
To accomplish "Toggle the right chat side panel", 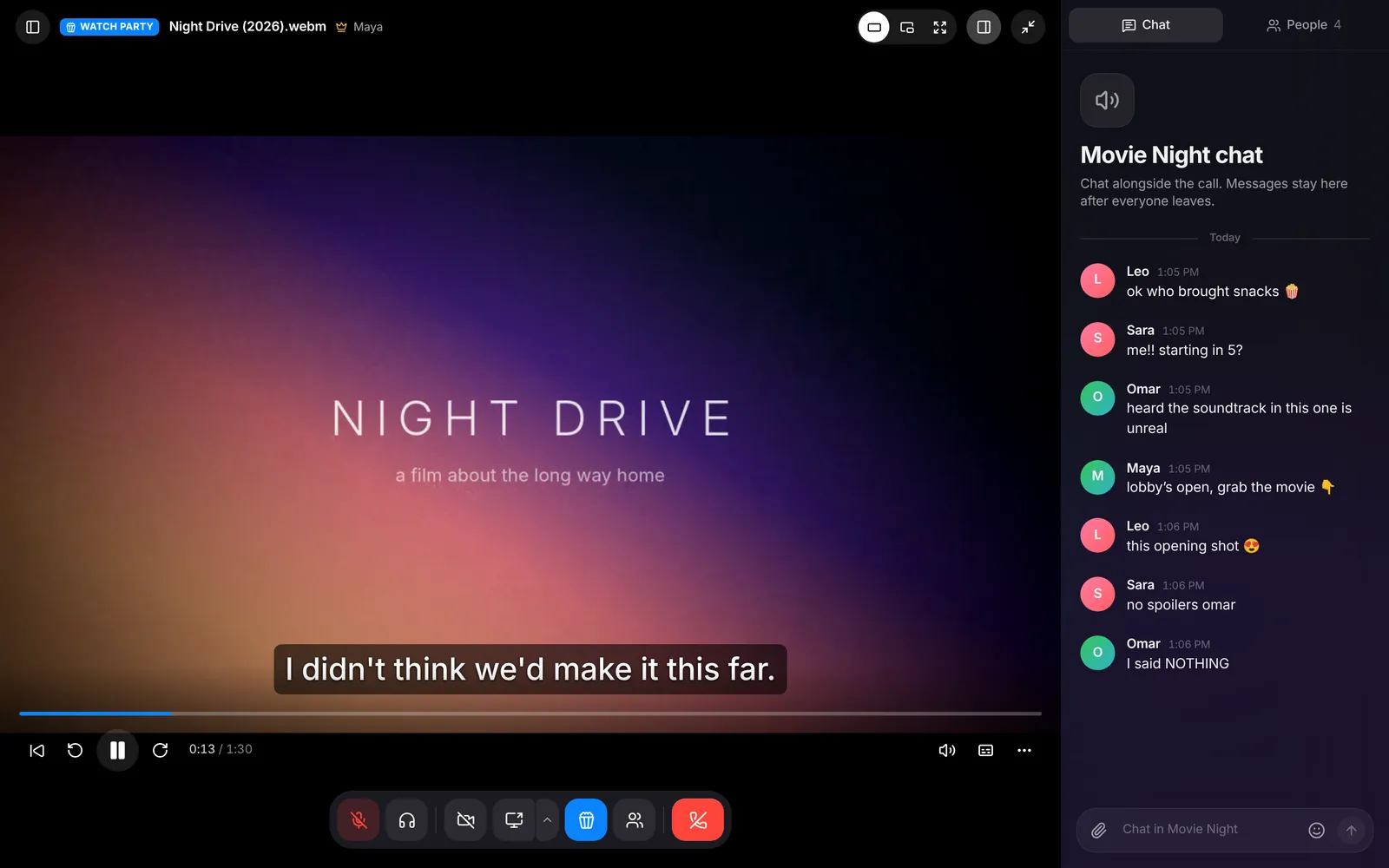I will pyautogui.click(x=984, y=27).
